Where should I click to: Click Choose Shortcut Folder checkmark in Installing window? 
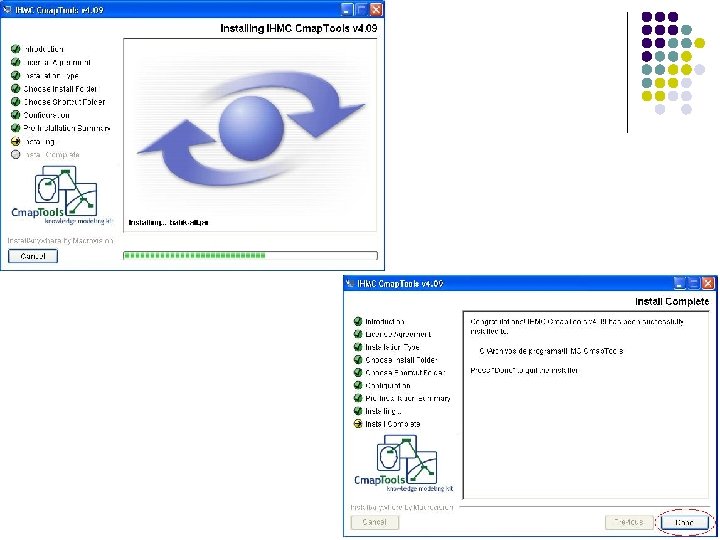pyautogui.click(x=16, y=101)
